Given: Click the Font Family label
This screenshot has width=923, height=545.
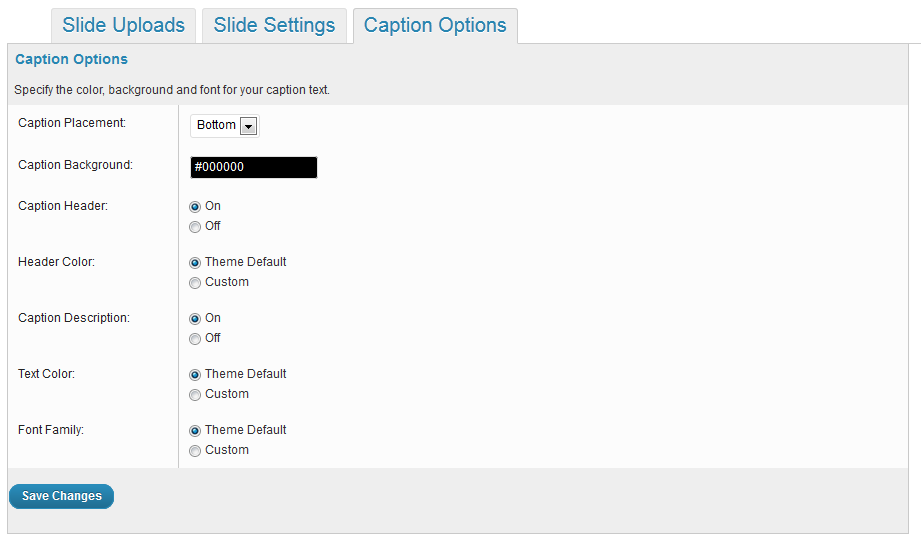Looking at the screenshot, I should pyautogui.click(x=51, y=430).
